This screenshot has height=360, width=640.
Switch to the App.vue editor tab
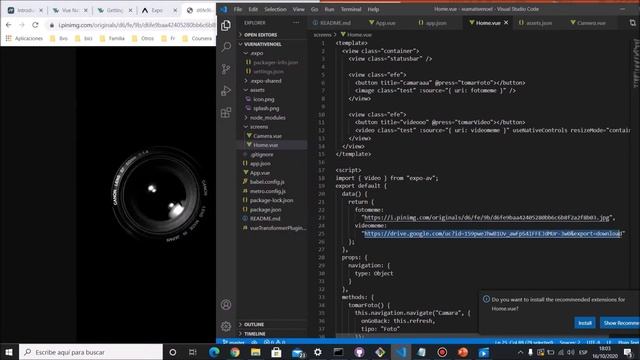[x=382, y=23]
